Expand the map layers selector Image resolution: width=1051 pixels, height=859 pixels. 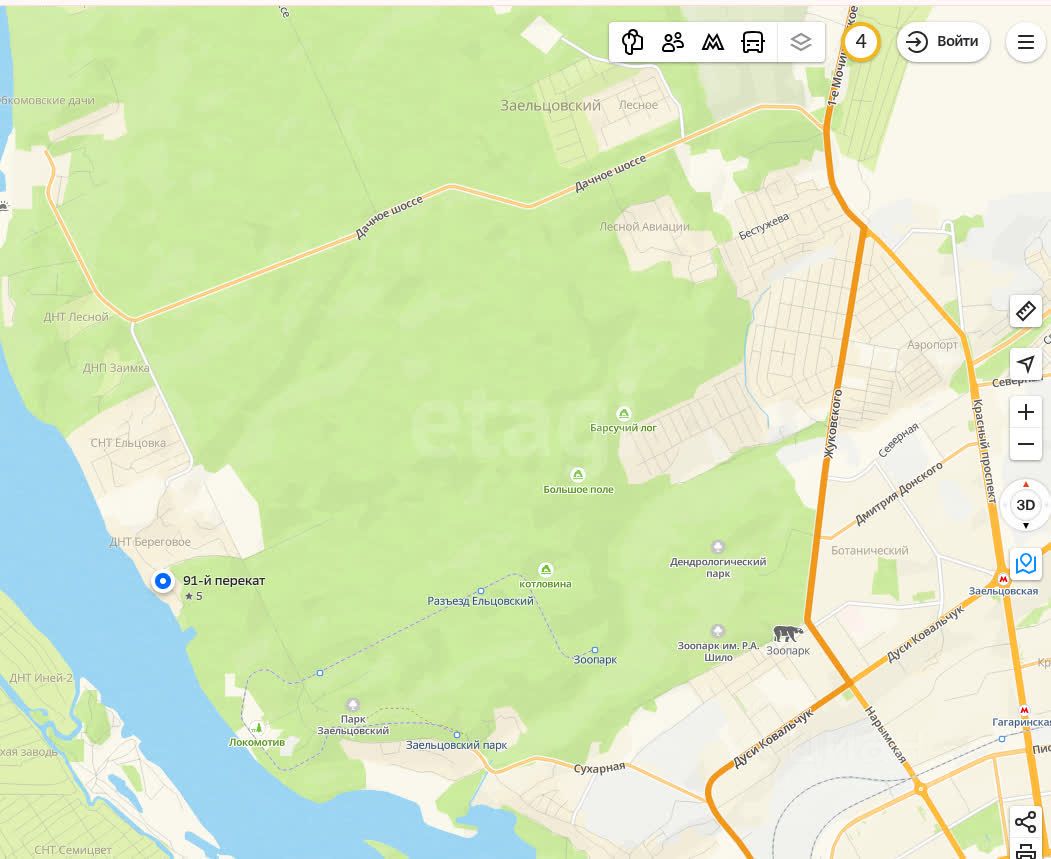[801, 42]
